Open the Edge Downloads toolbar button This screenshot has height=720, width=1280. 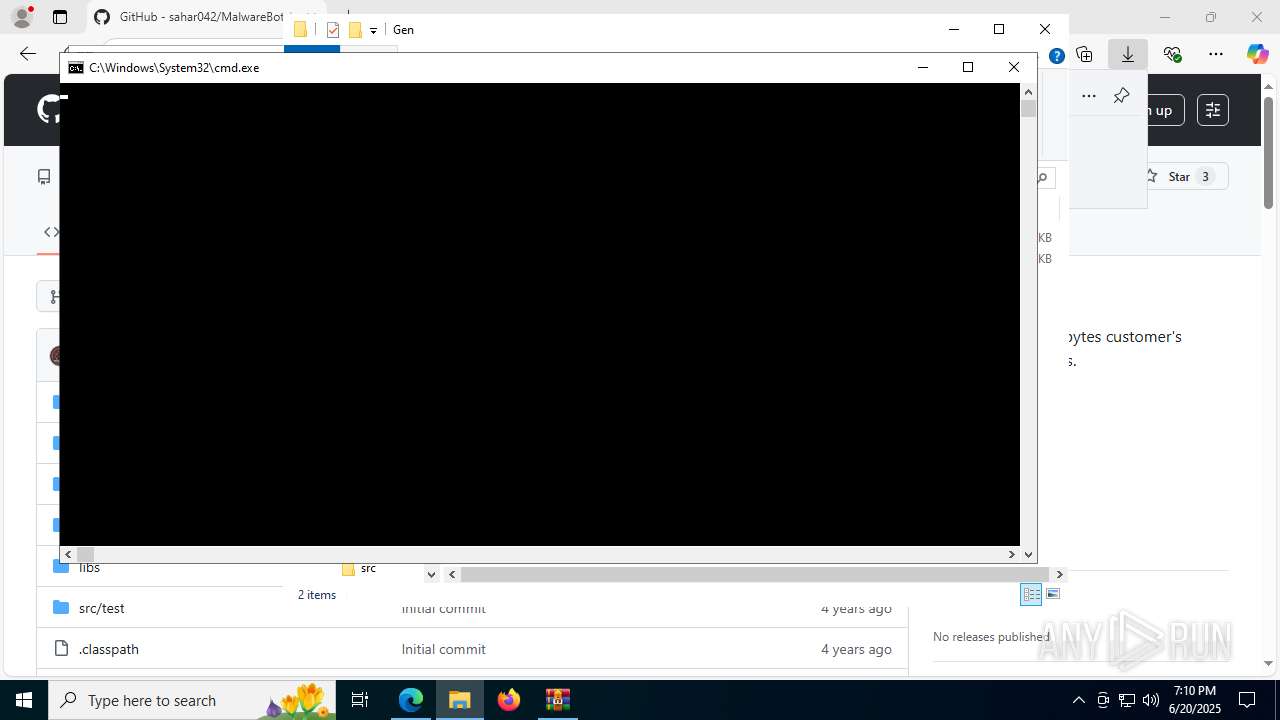[x=1128, y=54]
